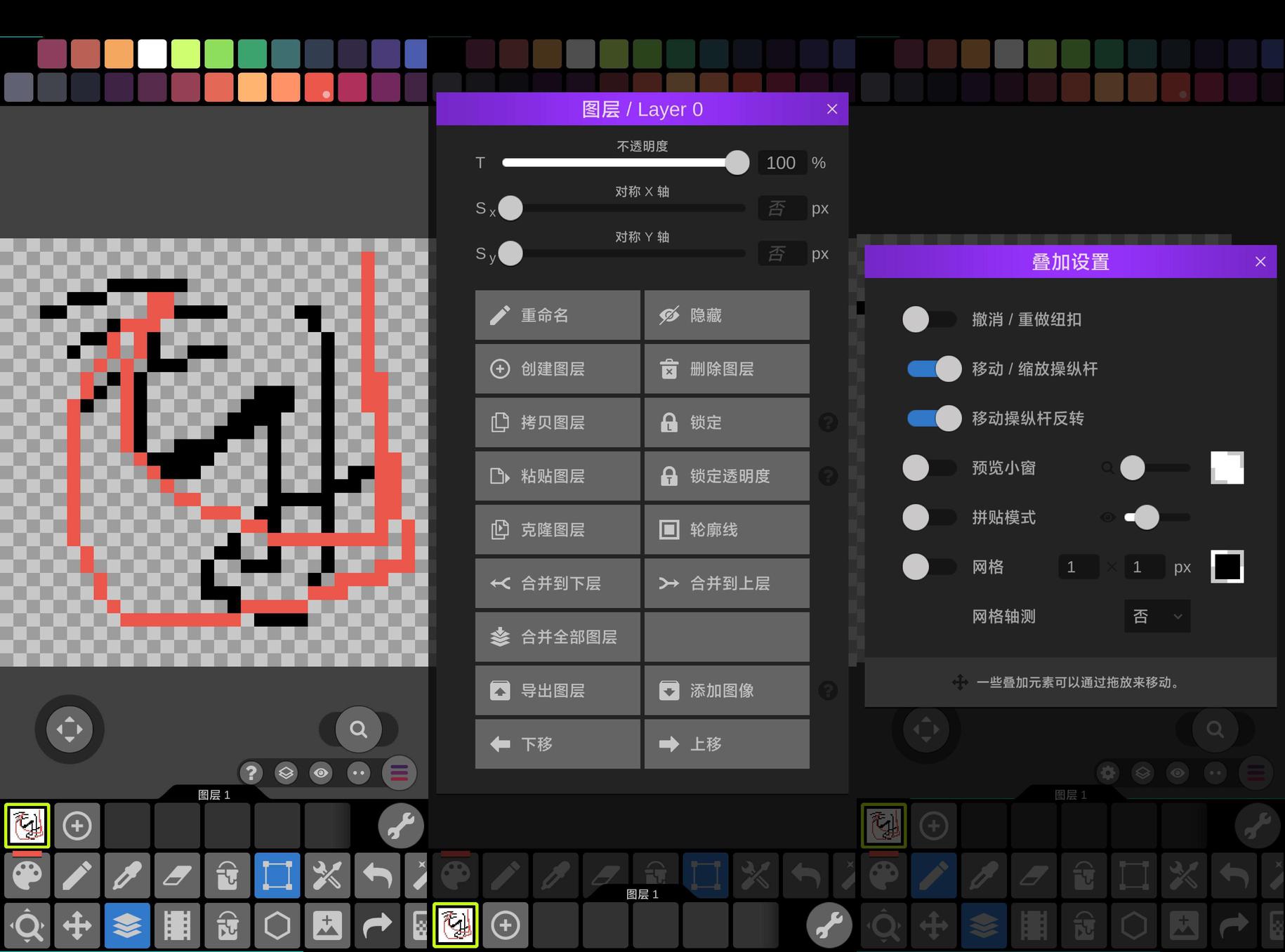The height and width of the screenshot is (952, 1285).
Task: Pick the black grid color swatch
Action: pos(1227,567)
